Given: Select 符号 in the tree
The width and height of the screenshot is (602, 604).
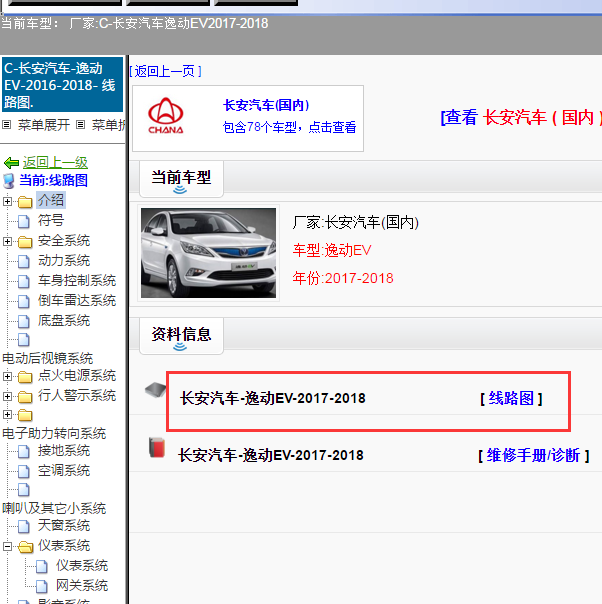Looking at the screenshot, I should pos(51,220).
